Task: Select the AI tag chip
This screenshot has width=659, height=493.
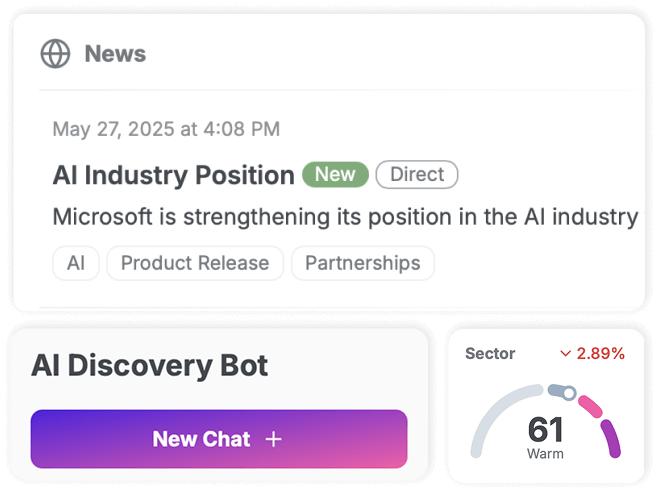Action: pos(76,263)
